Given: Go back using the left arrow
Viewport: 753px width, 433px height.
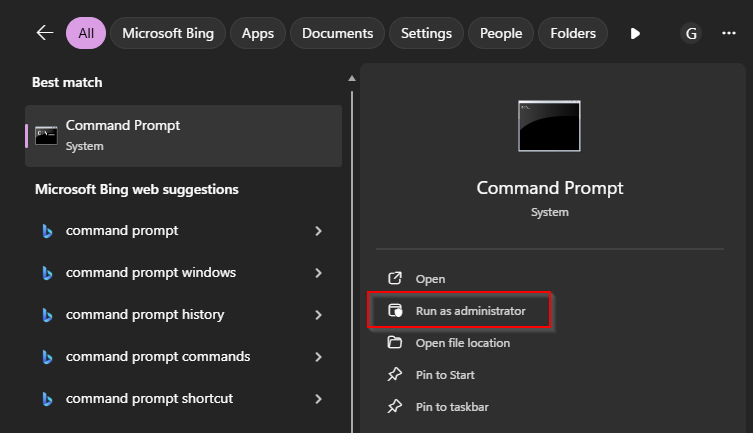Looking at the screenshot, I should pyautogui.click(x=45, y=33).
